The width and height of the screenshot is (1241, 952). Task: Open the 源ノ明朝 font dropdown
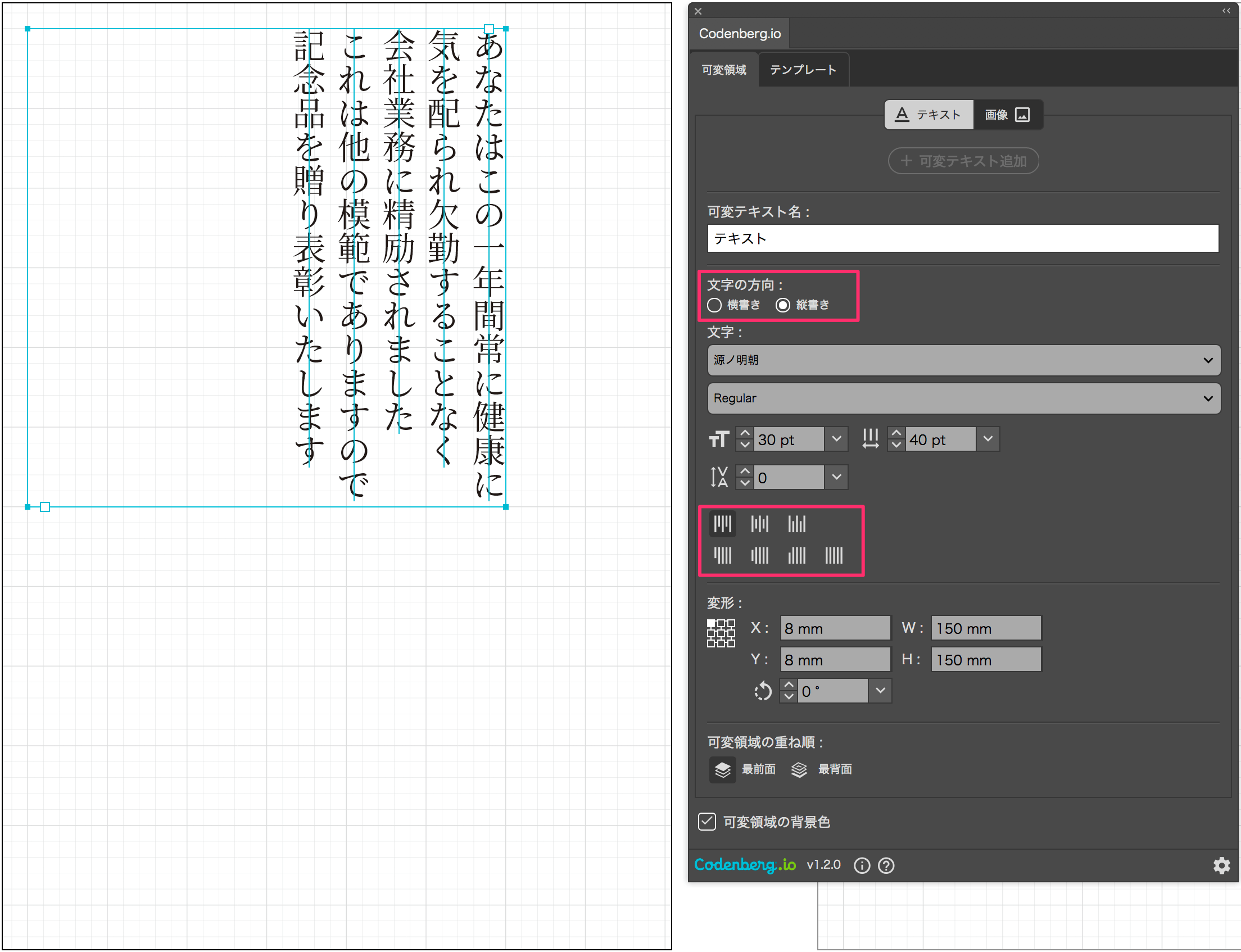click(963, 360)
